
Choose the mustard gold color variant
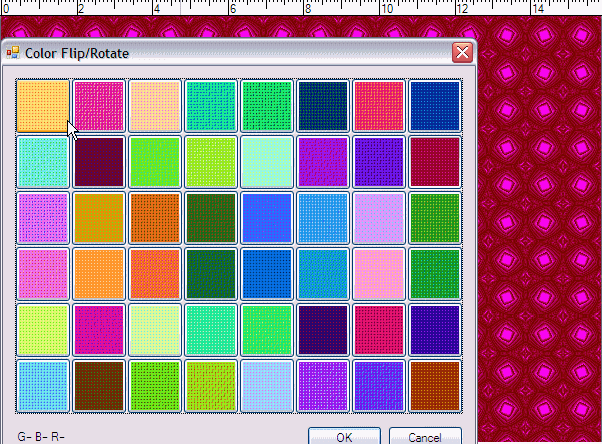(x=99, y=218)
